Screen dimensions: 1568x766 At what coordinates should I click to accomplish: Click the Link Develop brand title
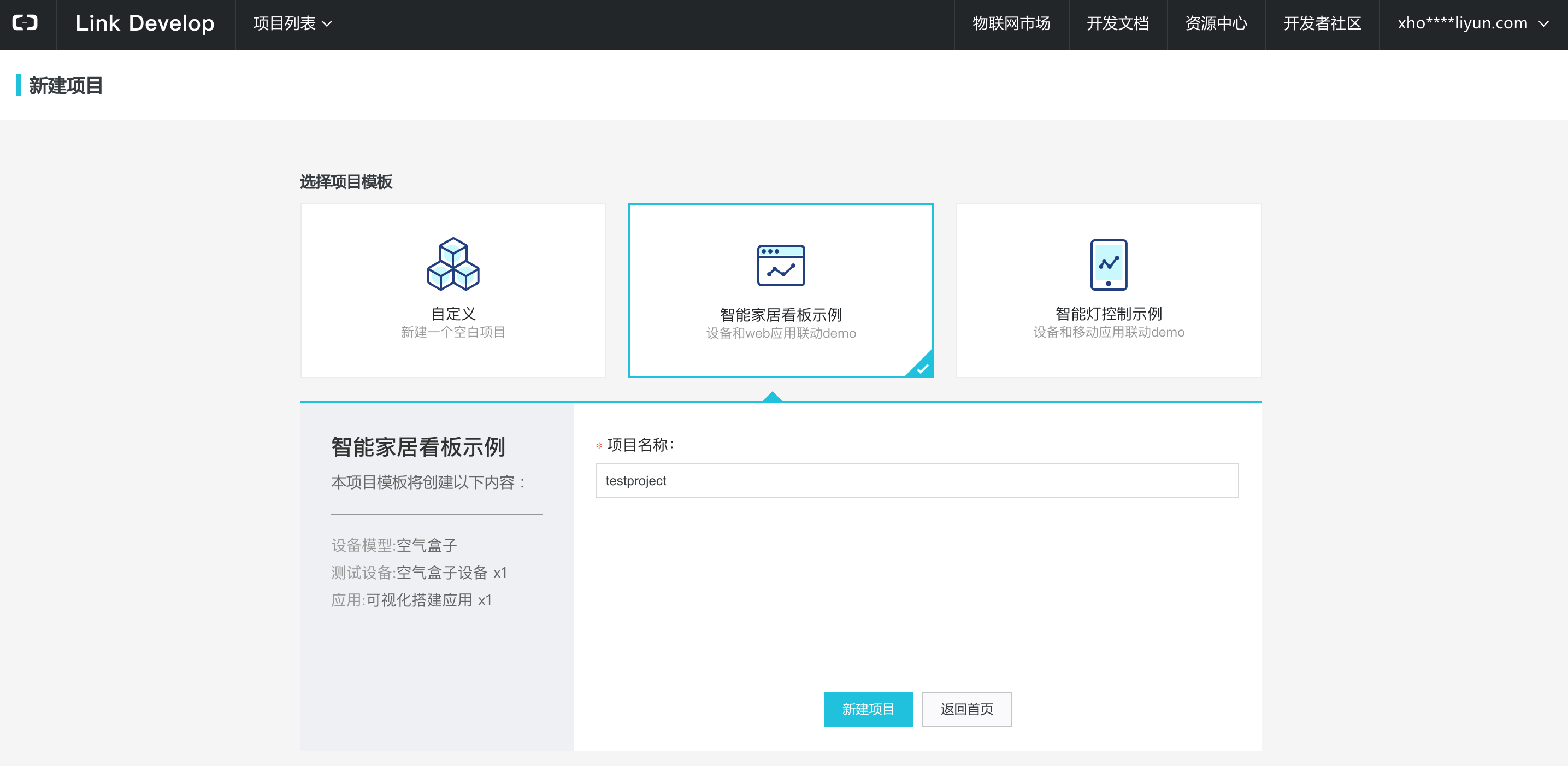pyautogui.click(x=145, y=23)
